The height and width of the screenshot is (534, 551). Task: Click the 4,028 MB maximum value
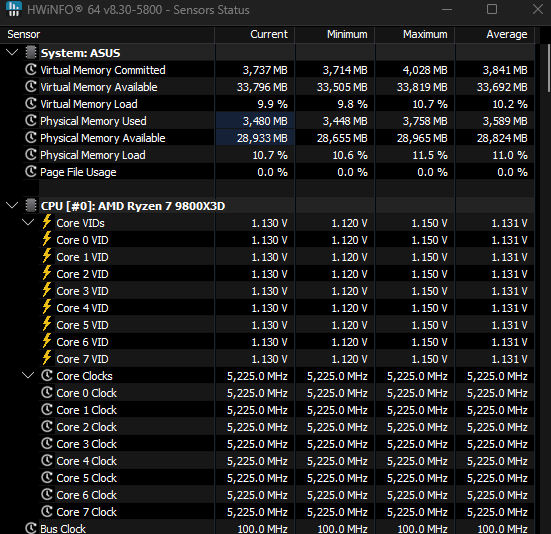(425, 70)
